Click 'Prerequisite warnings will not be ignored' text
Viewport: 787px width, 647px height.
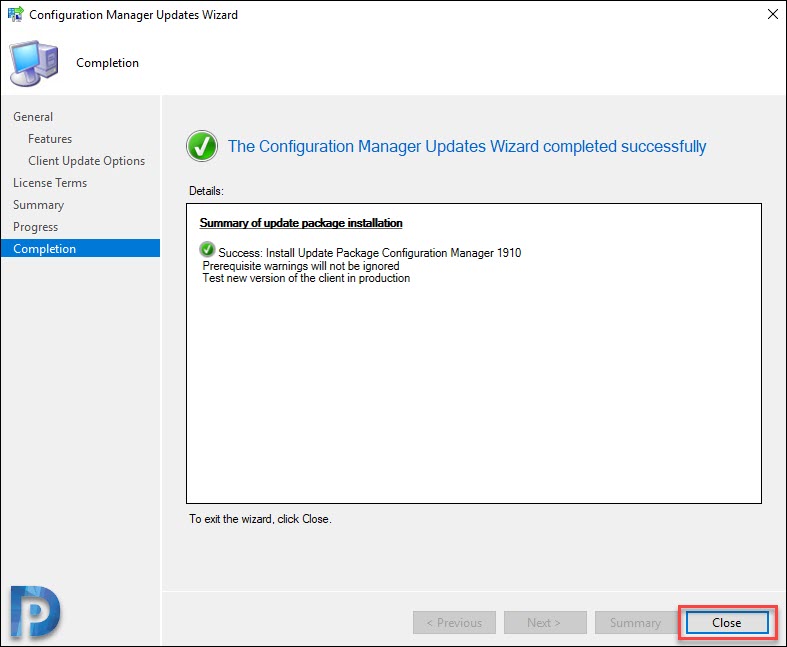tap(301, 266)
